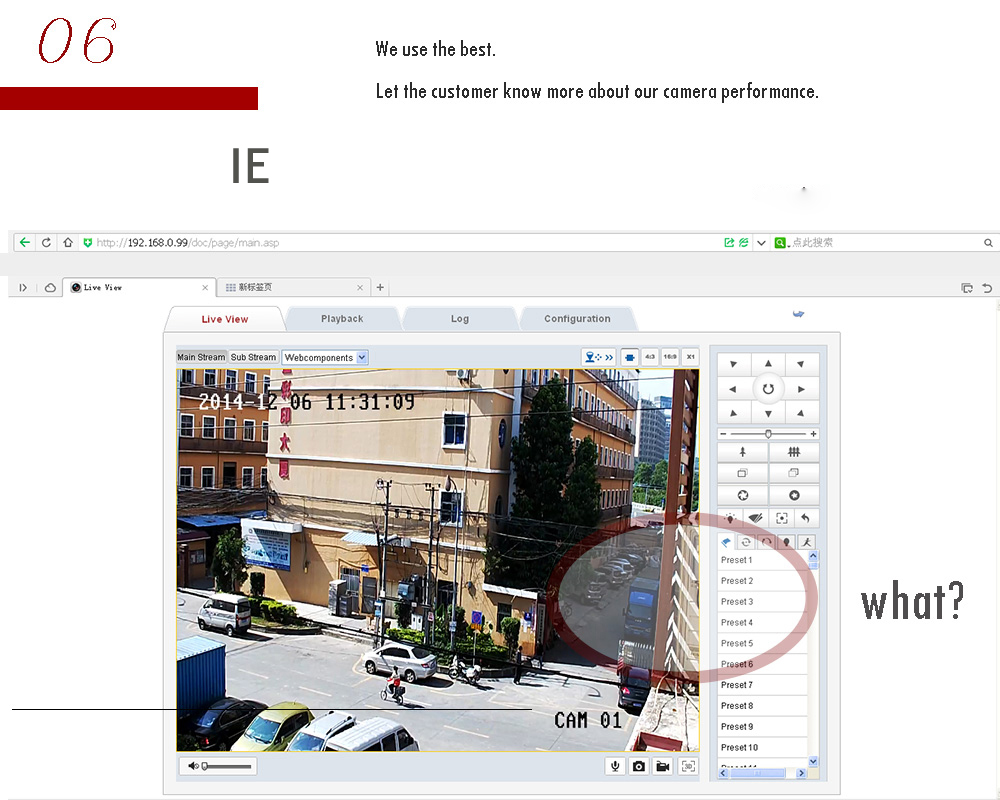1000x800 pixels.
Task: Pan camera right with PTZ right arrow
Action: (802, 389)
